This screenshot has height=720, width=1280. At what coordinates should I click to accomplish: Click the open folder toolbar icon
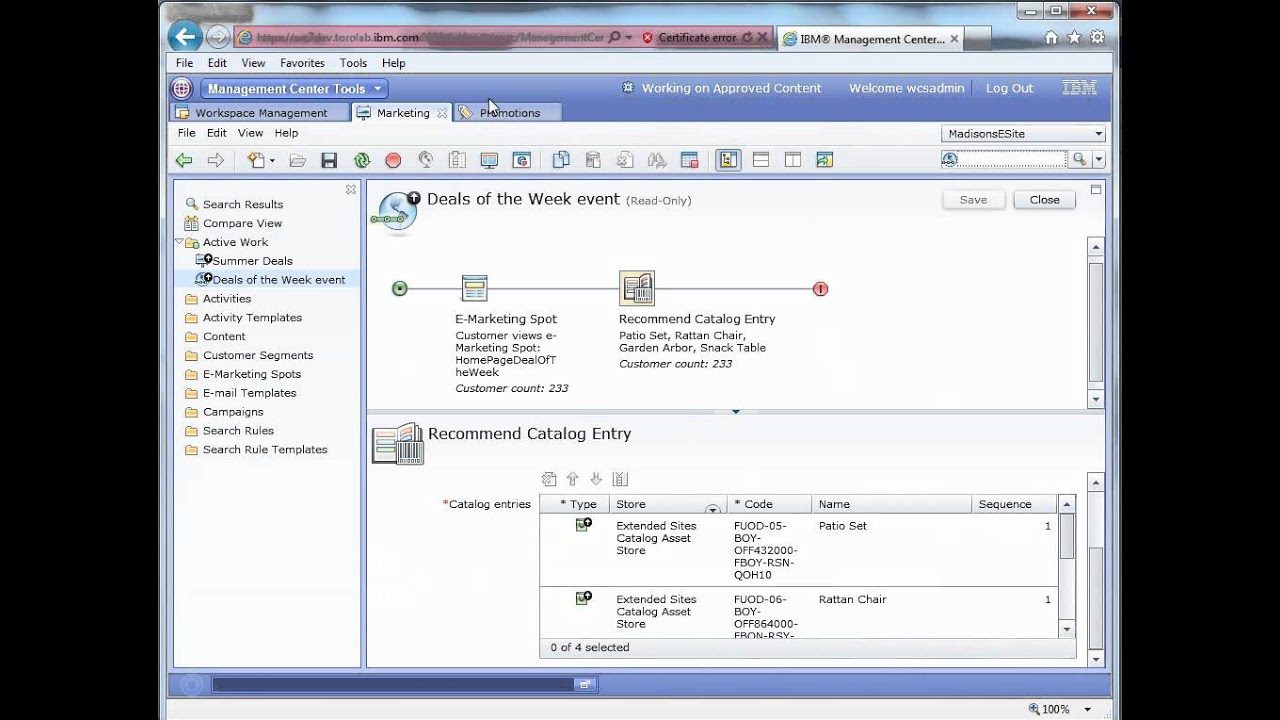[x=297, y=160]
